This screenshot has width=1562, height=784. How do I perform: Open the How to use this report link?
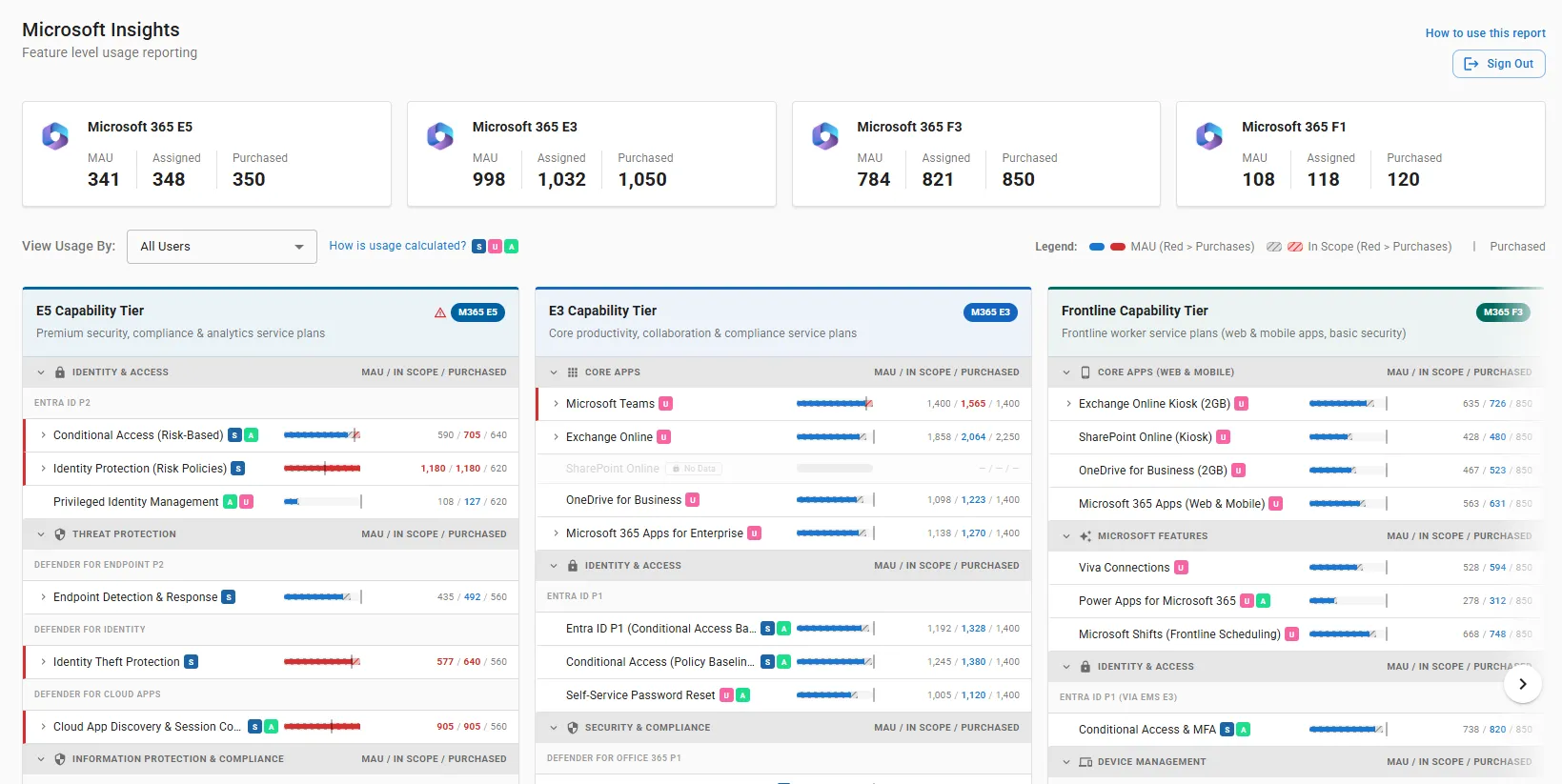pos(1485,33)
